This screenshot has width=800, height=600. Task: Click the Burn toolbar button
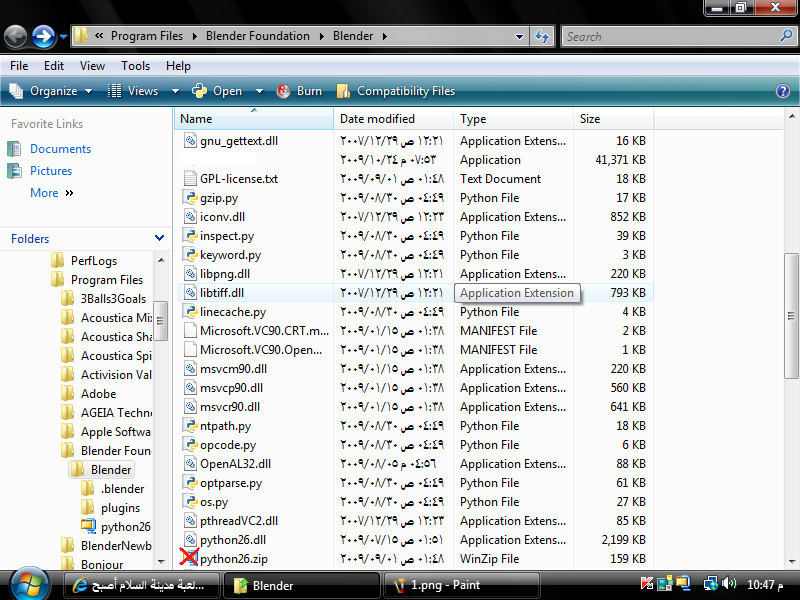pyautogui.click(x=299, y=91)
